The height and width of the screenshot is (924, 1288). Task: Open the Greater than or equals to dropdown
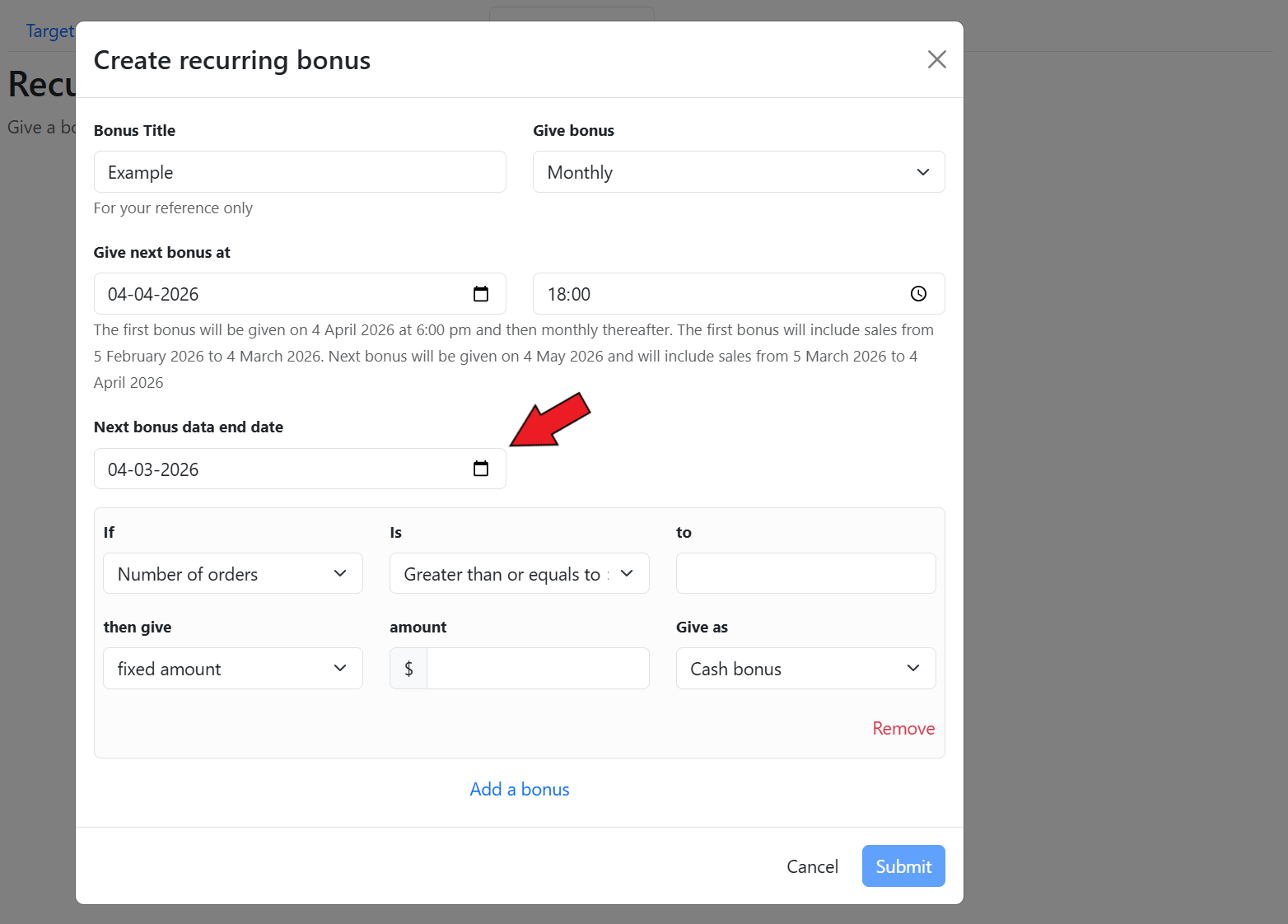[519, 574]
